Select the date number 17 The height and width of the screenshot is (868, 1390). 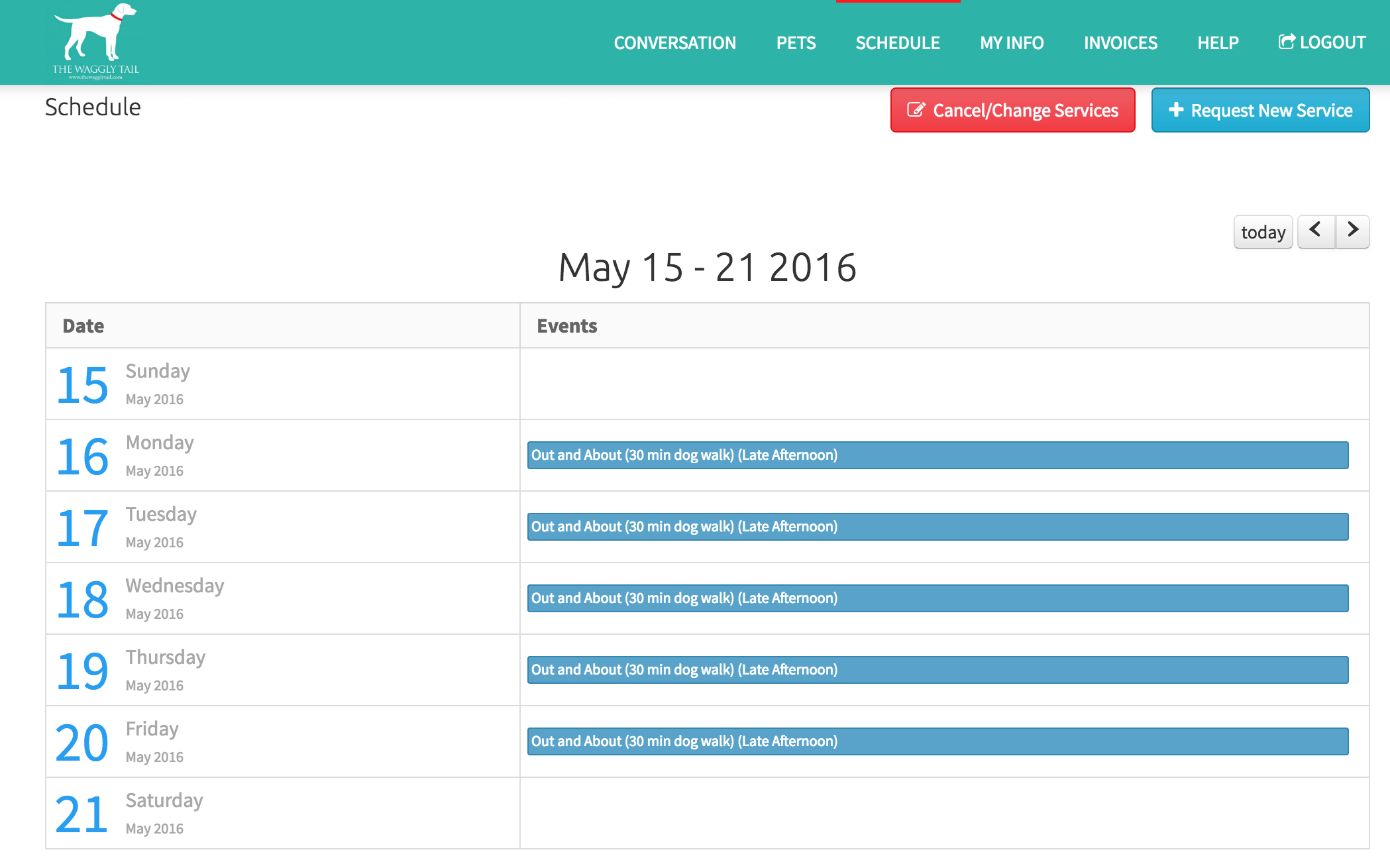click(83, 528)
